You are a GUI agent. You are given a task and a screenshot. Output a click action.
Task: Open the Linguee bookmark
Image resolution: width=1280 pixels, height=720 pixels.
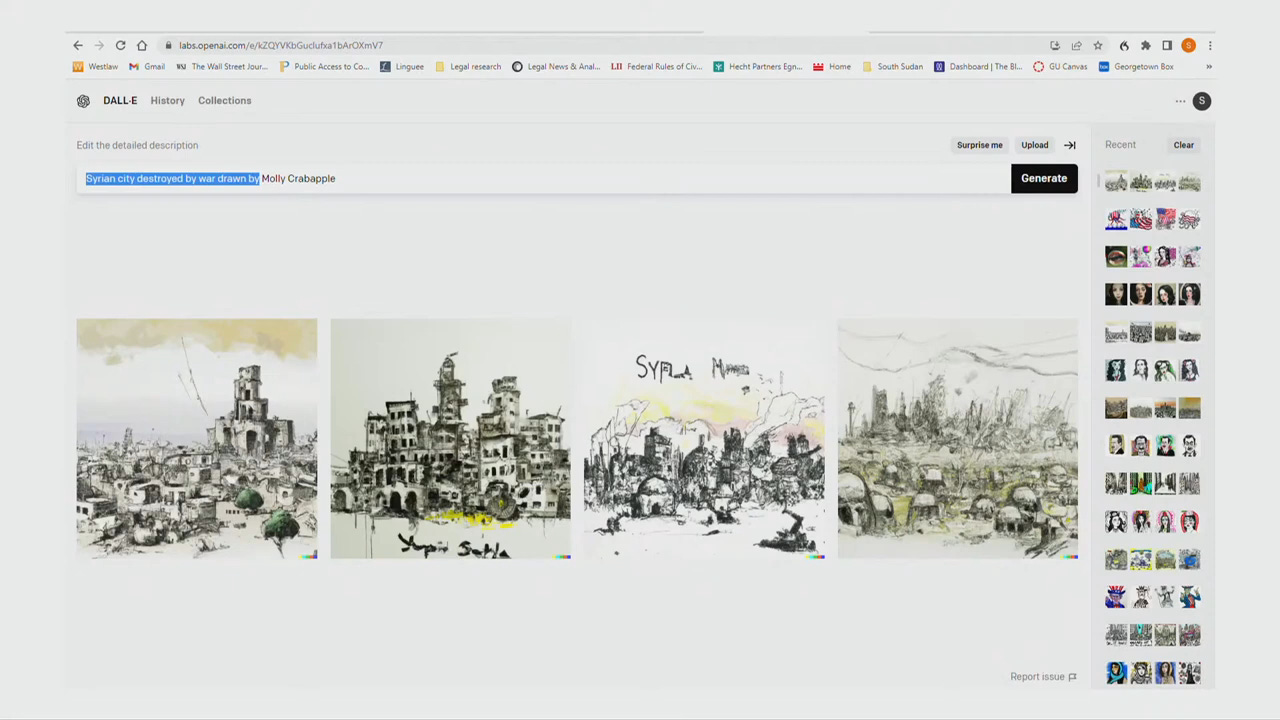pos(402,67)
